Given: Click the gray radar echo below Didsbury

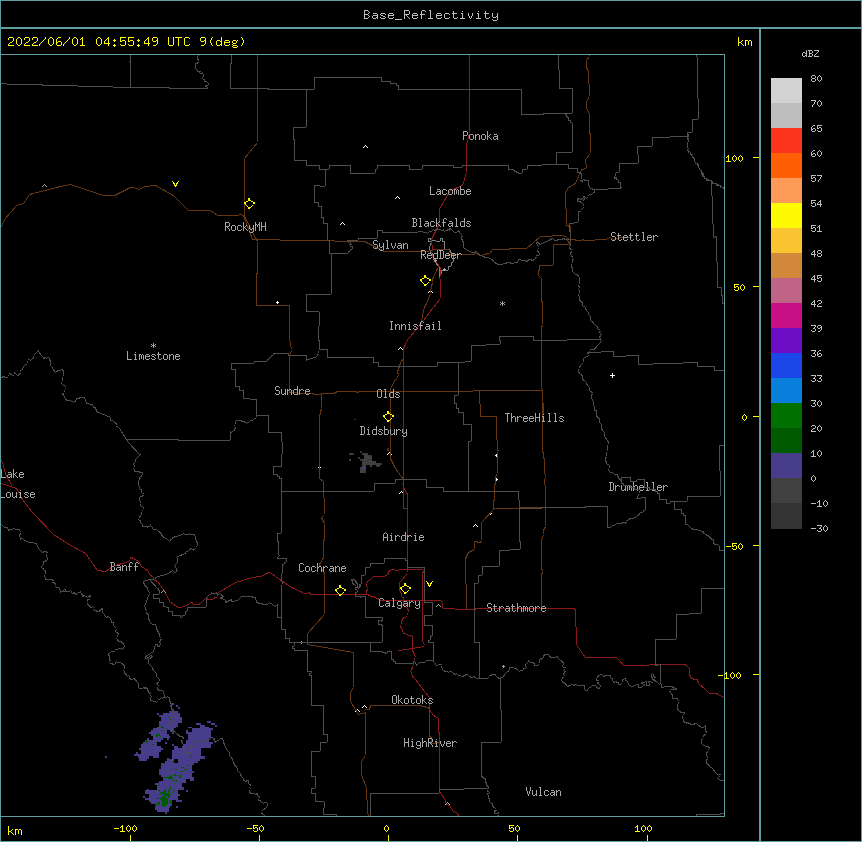Looking at the screenshot, I should 366,462.
